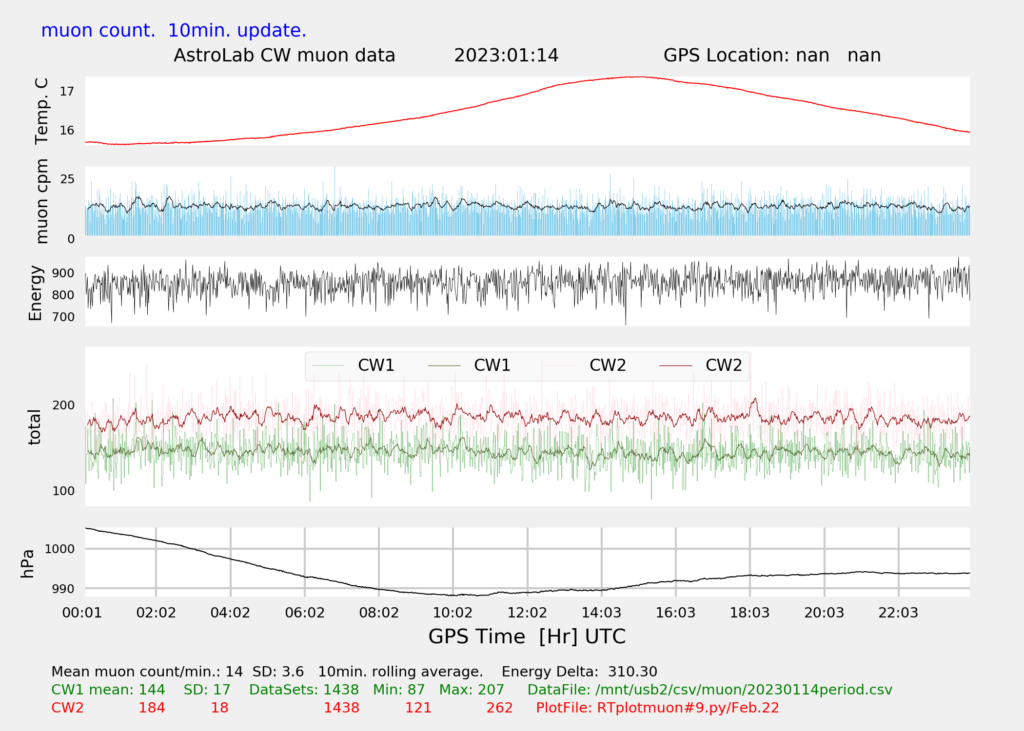Click the red CW2 minimum "121"
This screenshot has width=1024, height=731.
click(x=418, y=708)
